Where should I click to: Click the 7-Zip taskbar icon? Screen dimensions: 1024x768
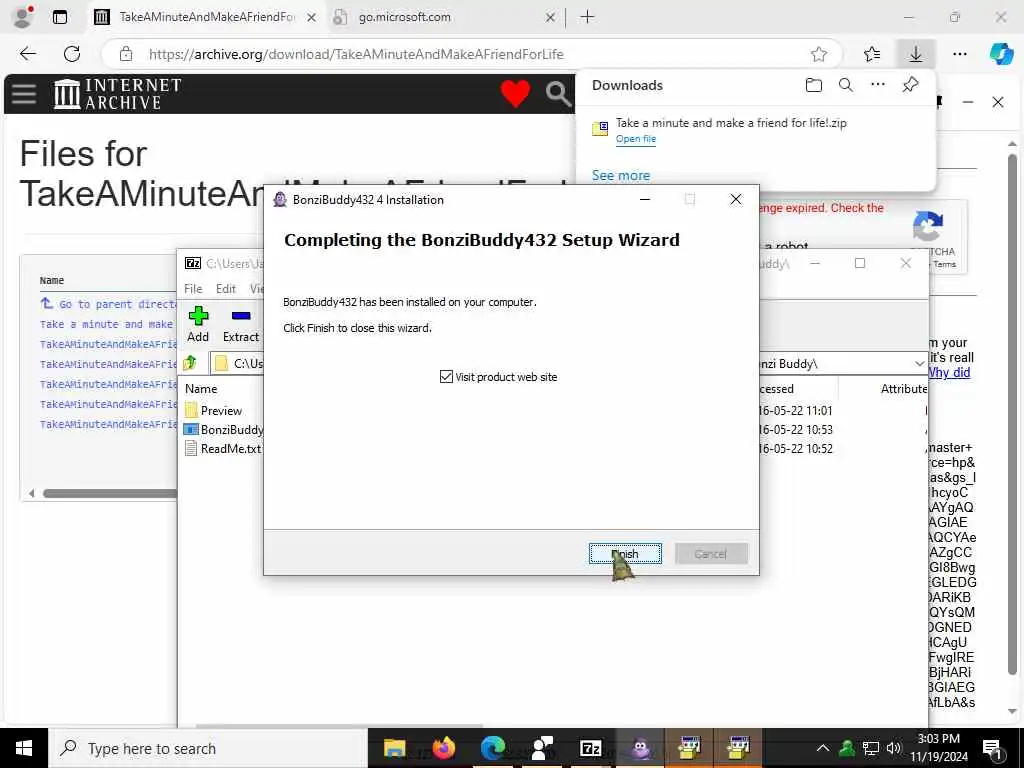click(x=590, y=748)
